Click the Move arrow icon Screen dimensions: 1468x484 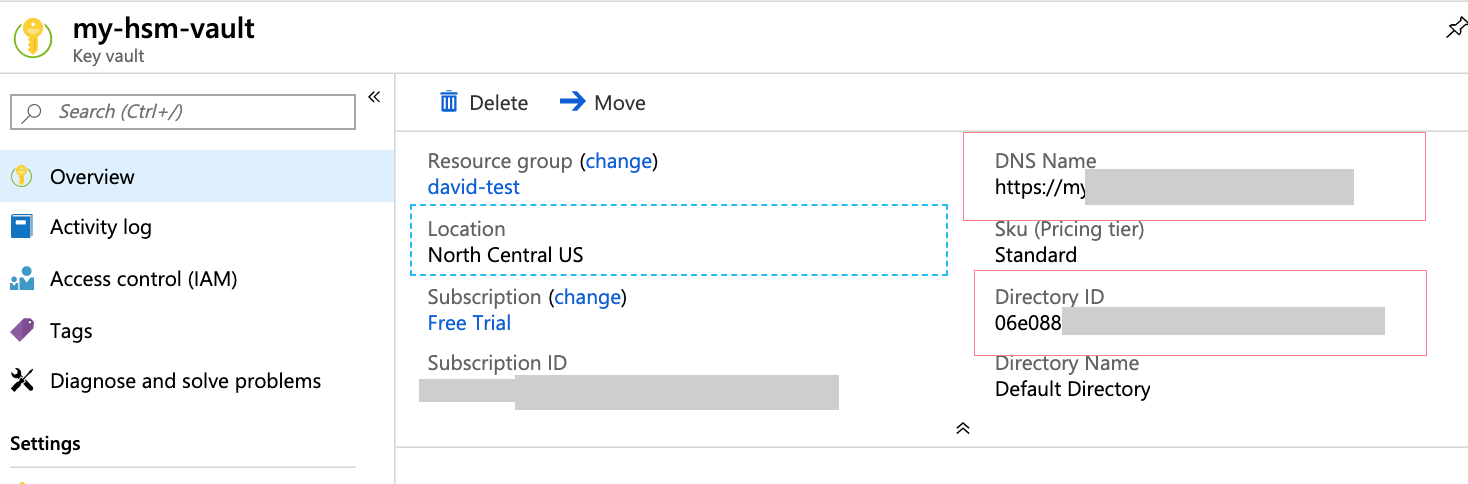pos(572,101)
